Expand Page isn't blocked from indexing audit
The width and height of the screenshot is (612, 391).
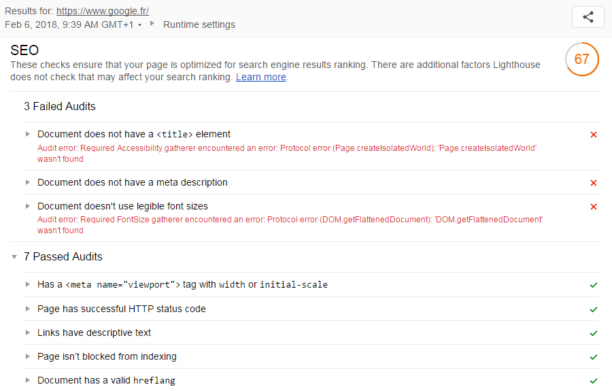[27, 356]
